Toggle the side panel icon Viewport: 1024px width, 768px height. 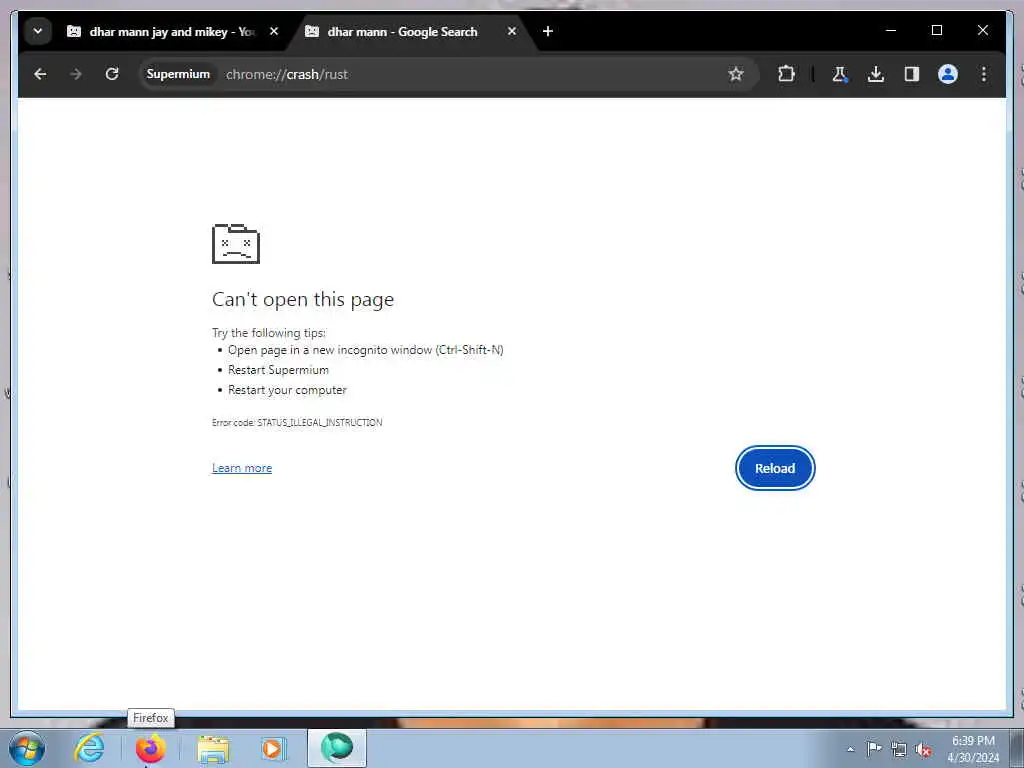(912, 74)
